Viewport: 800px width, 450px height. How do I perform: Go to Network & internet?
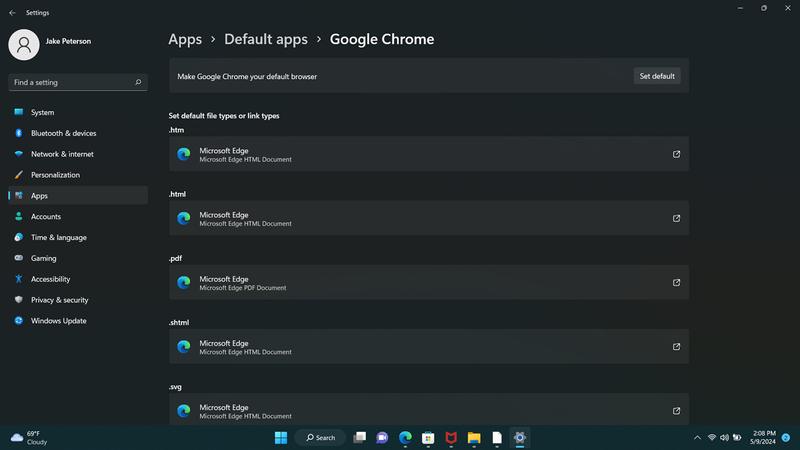[78, 154]
